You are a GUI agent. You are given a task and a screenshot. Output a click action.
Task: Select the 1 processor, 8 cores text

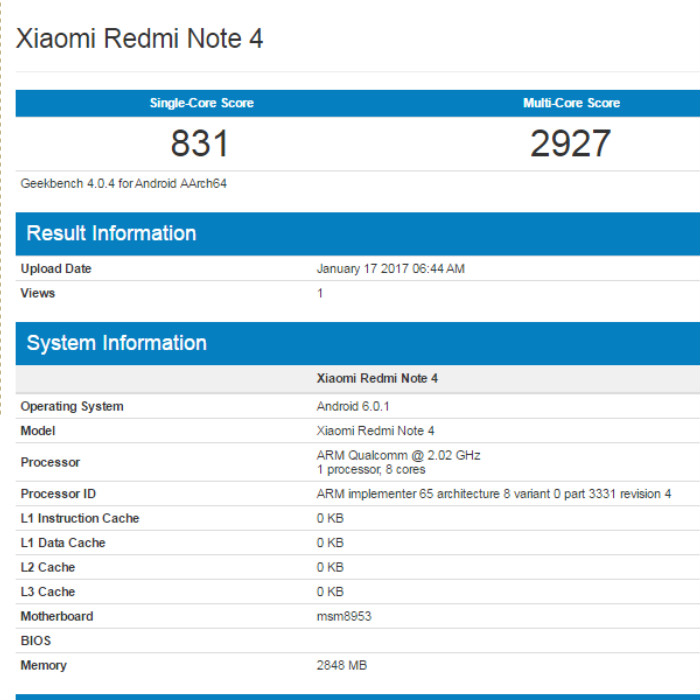coord(371,470)
